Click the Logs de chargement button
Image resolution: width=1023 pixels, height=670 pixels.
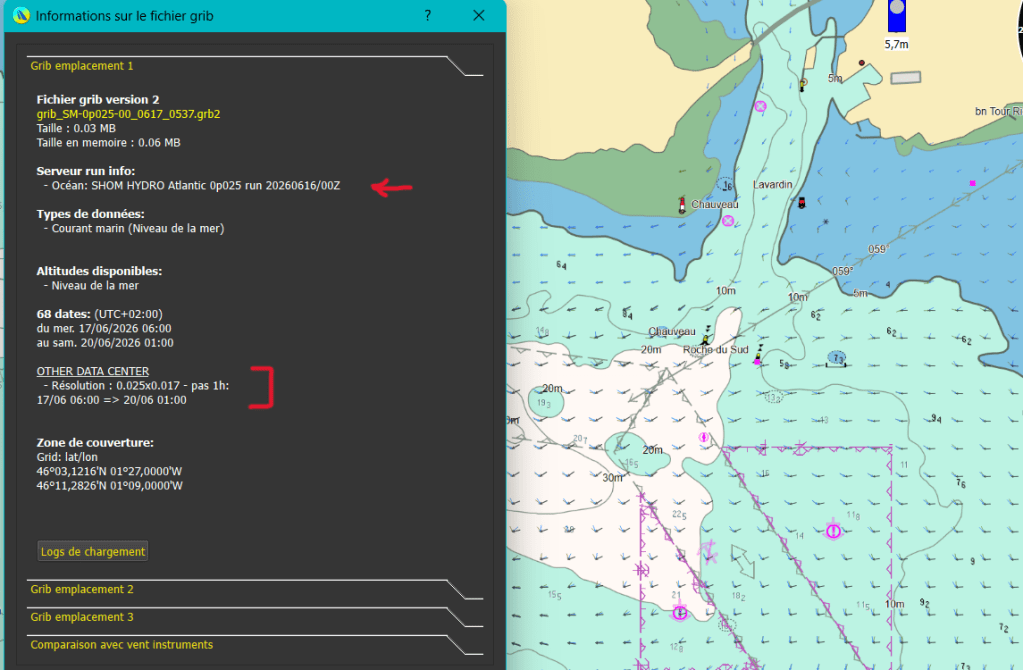(x=93, y=551)
